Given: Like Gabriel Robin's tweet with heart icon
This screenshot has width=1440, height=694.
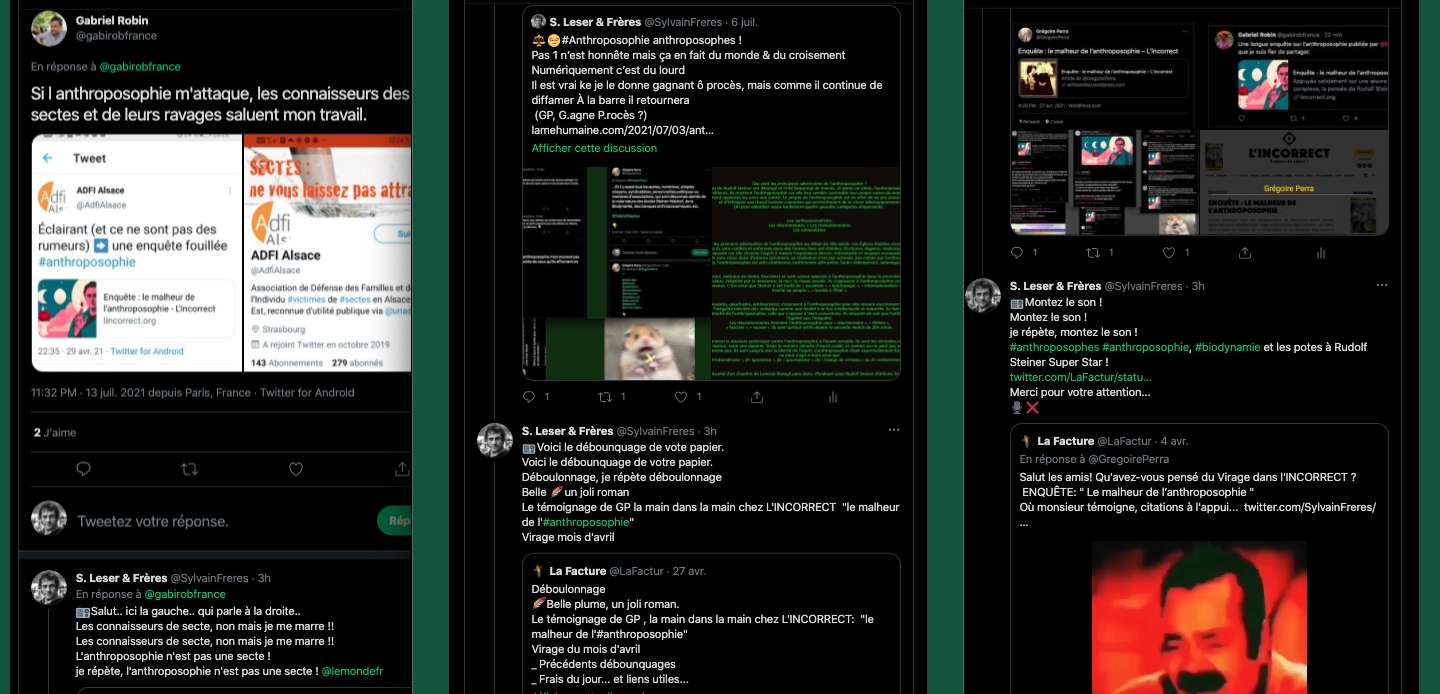Looking at the screenshot, I should pyautogui.click(x=296, y=469).
